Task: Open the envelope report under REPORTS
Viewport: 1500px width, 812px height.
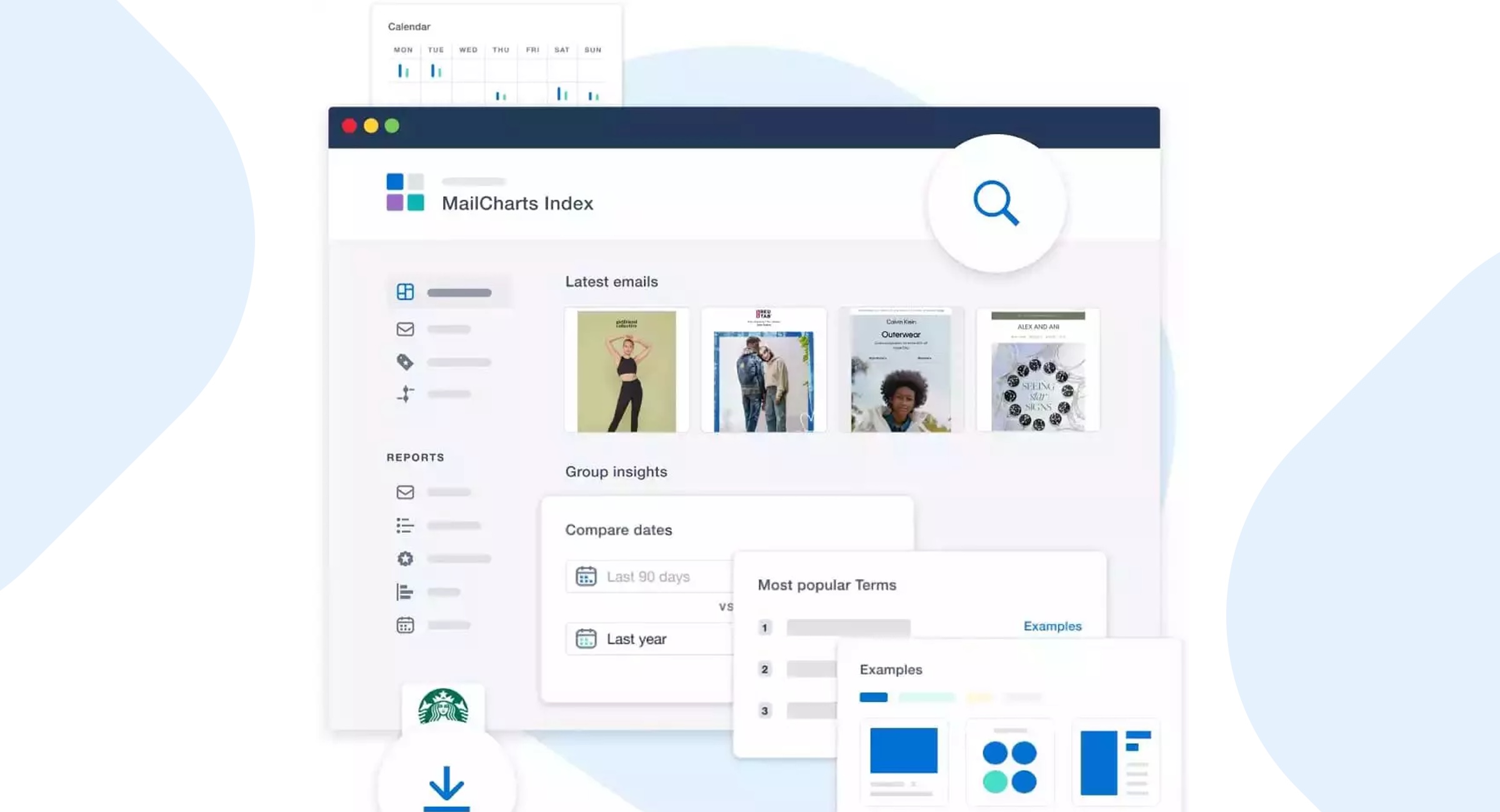Action: (405, 492)
